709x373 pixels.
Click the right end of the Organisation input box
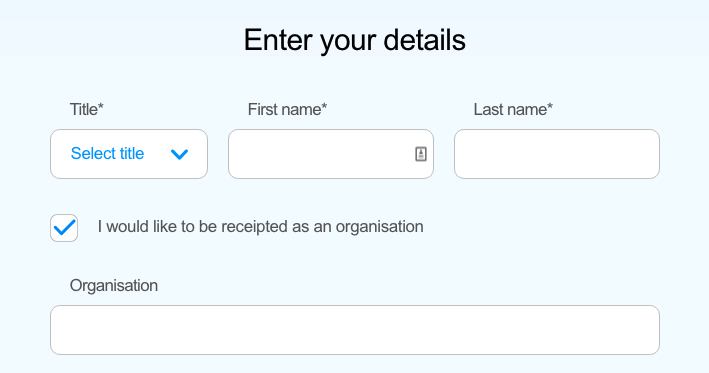pos(644,330)
